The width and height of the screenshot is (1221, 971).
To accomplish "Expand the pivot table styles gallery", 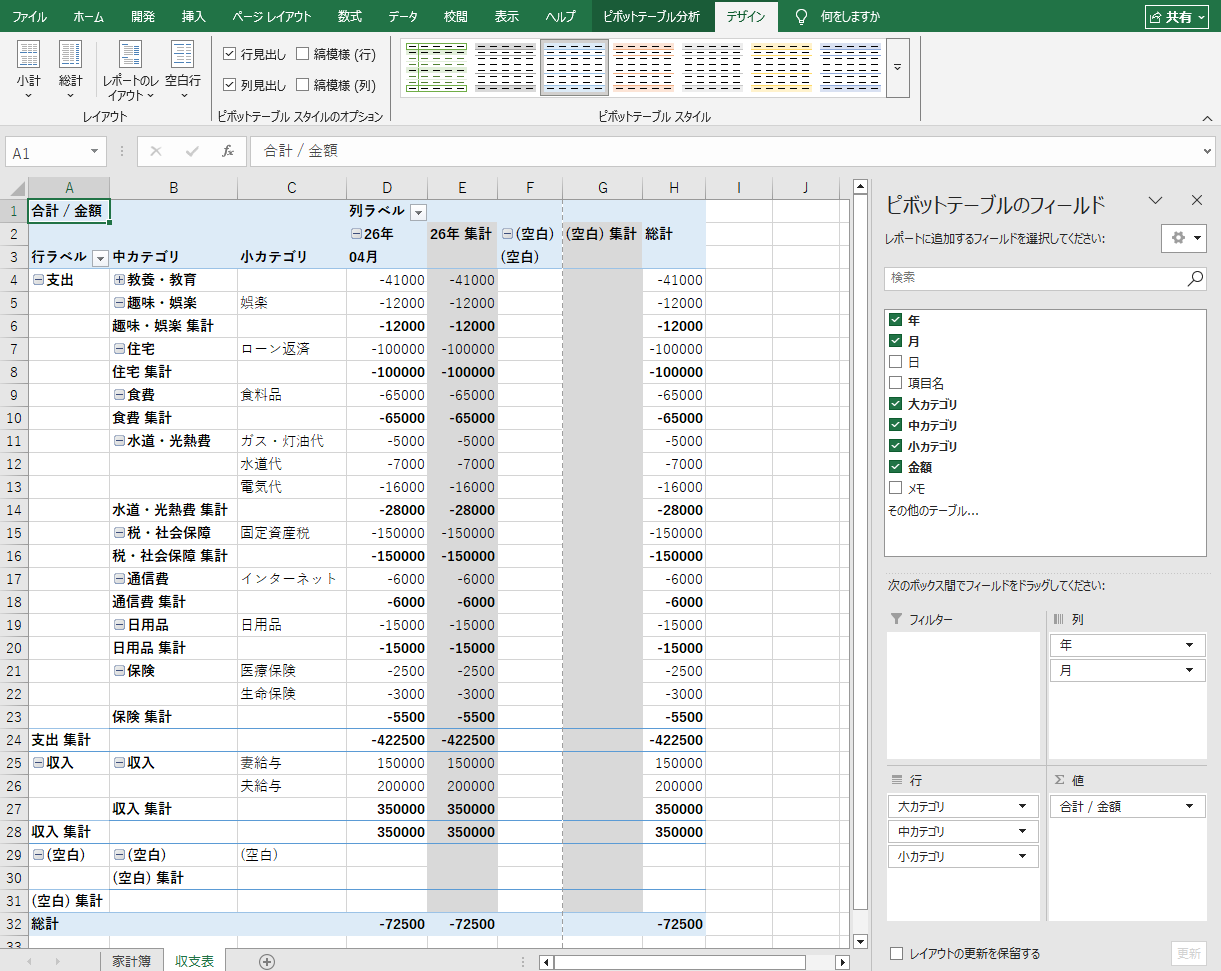I will (897, 67).
